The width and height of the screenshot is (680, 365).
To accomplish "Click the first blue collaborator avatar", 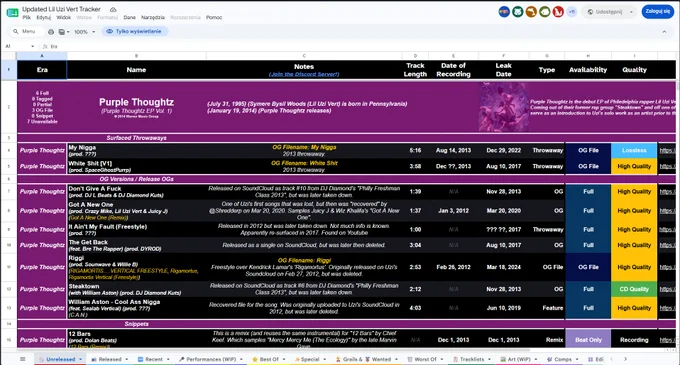I will click(x=504, y=12).
